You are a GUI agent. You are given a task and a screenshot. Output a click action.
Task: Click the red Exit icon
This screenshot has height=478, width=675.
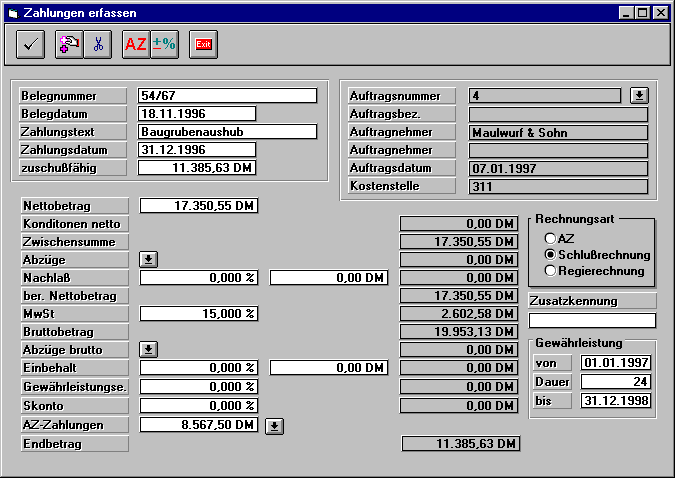[204, 44]
